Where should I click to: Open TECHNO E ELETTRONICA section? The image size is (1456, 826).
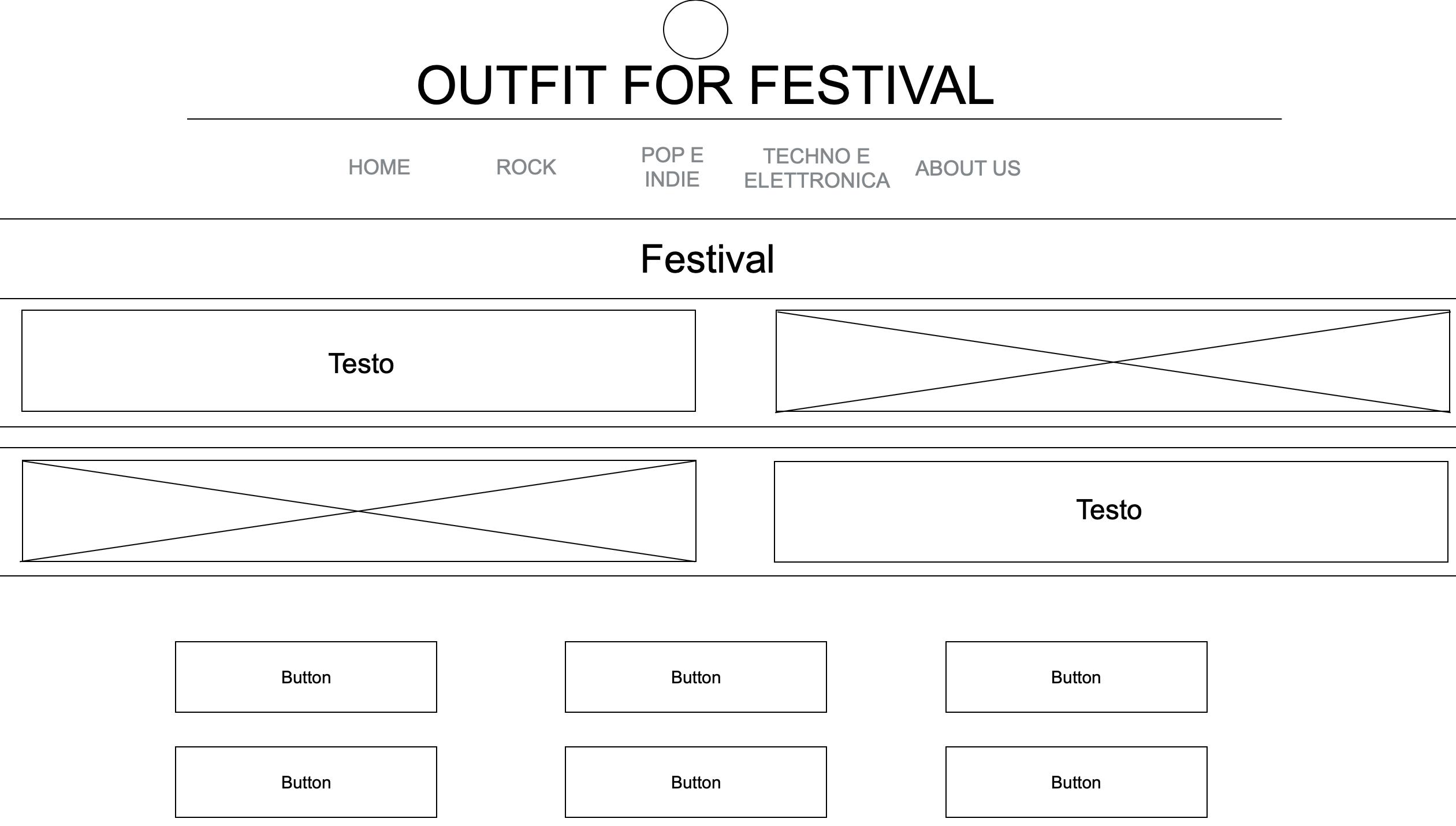817,168
